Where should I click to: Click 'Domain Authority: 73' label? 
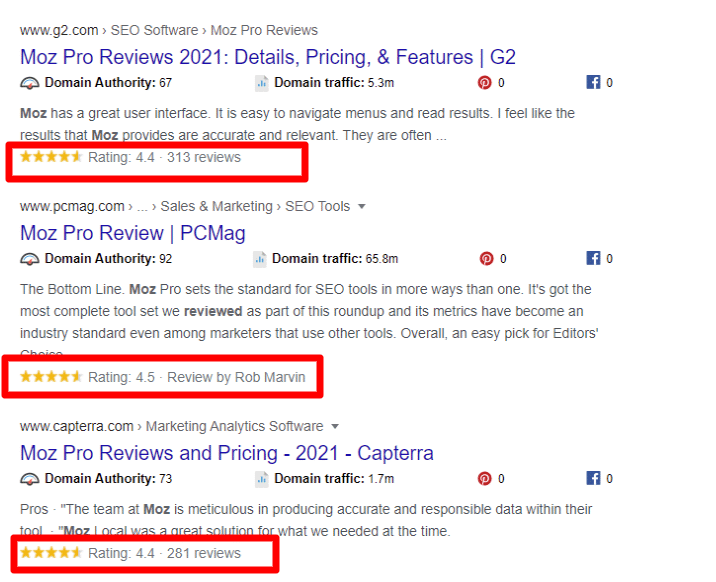pyautogui.click(x=108, y=479)
